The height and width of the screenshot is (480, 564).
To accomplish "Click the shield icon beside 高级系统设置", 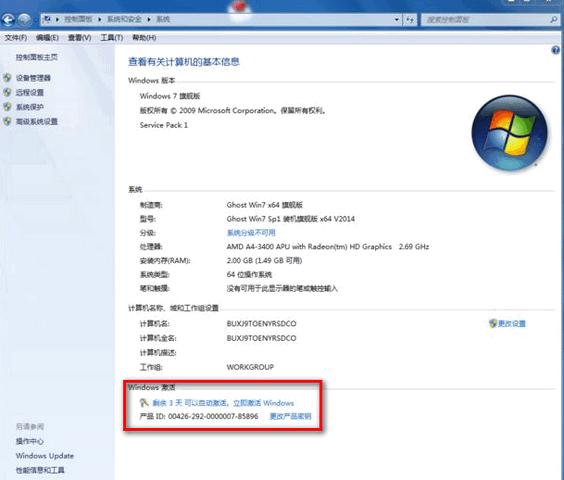I will (7, 121).
